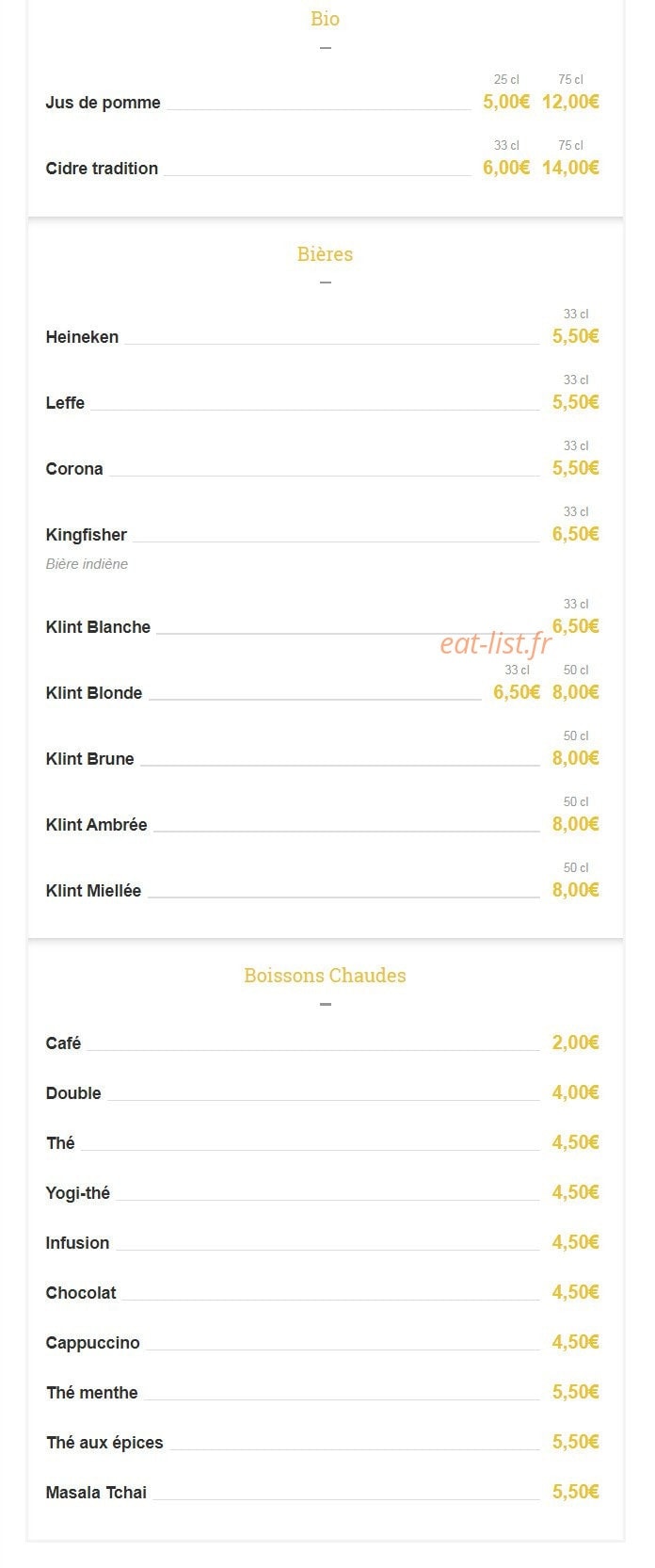Screen dimensions: 655x1568
Task: Click the 50 cl price of Klint Blonde
Action: click(576, 692)
